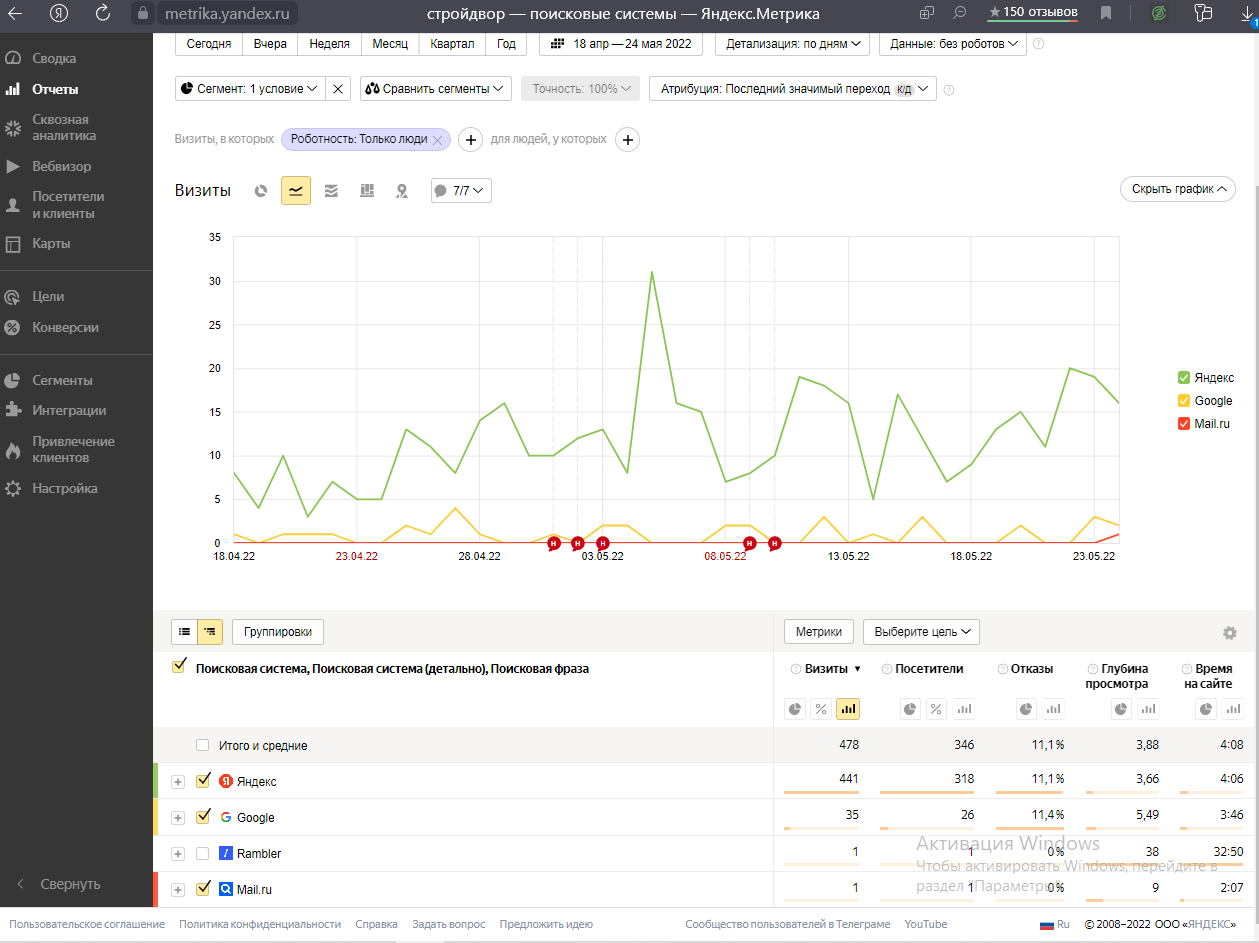Open the 'Детализация: по дням' dropdown
Screen dimensions: 1259x943
pos(792,44)
